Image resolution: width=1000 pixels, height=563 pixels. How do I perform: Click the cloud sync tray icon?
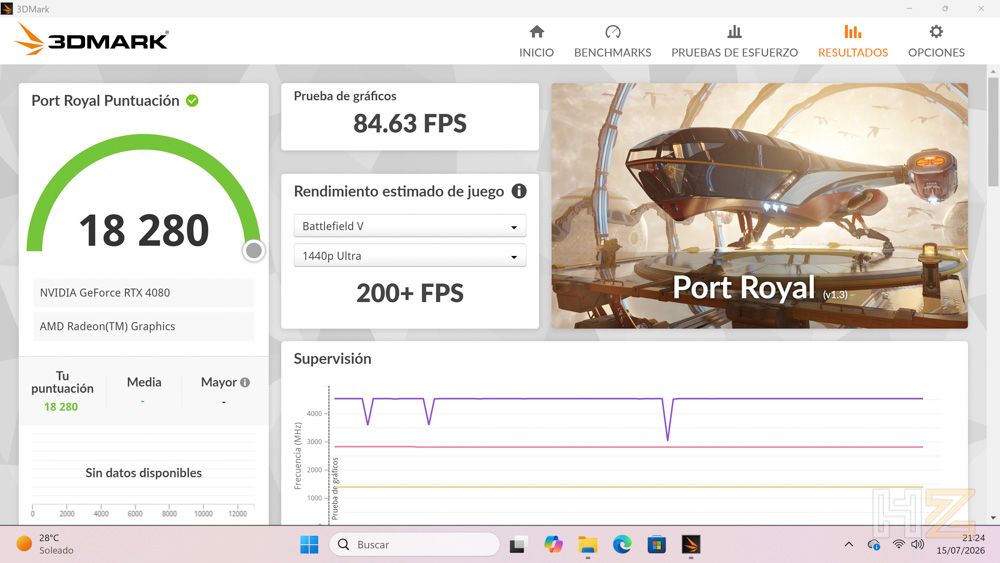(874, 545)
